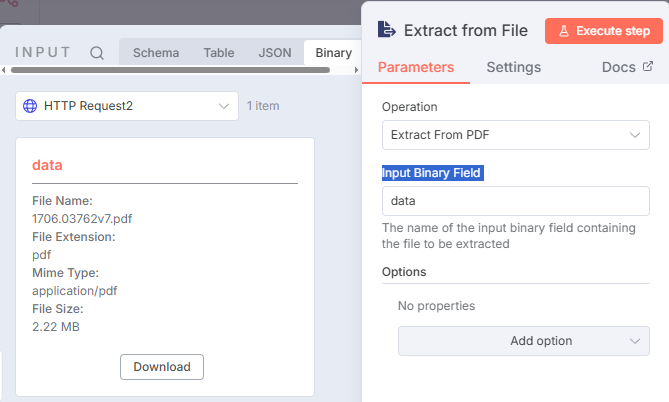Select the Parameters tab
Viewport: 669px width, 402px height.
tap(416, 67)
